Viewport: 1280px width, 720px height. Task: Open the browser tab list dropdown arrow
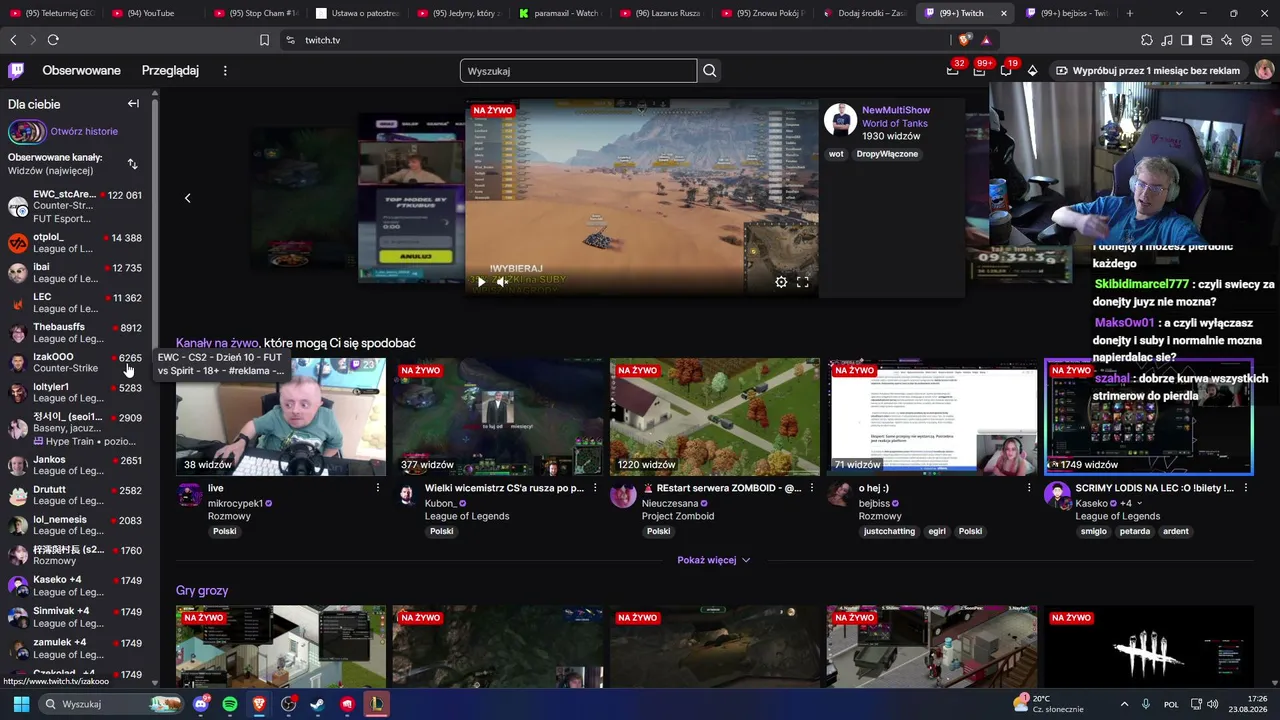[1179, 13]
